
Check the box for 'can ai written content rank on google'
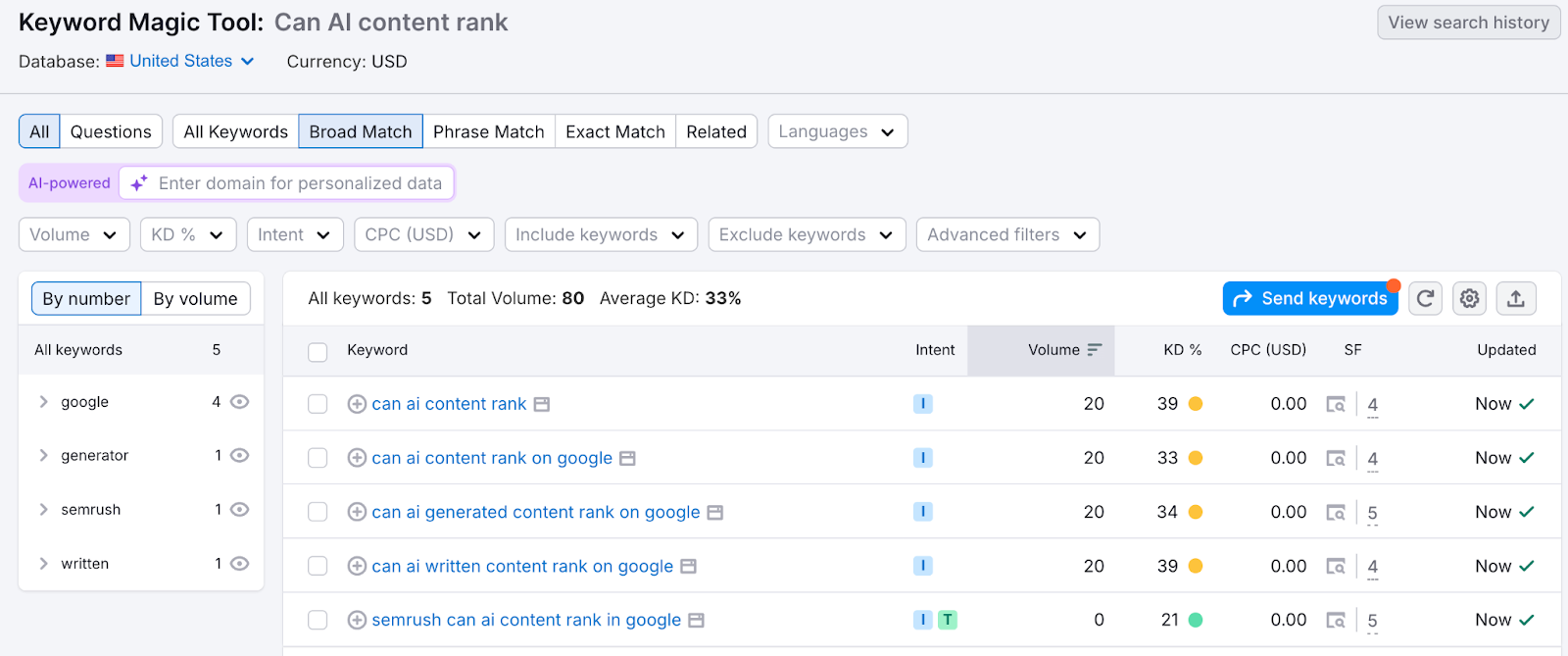coord(318,566)
